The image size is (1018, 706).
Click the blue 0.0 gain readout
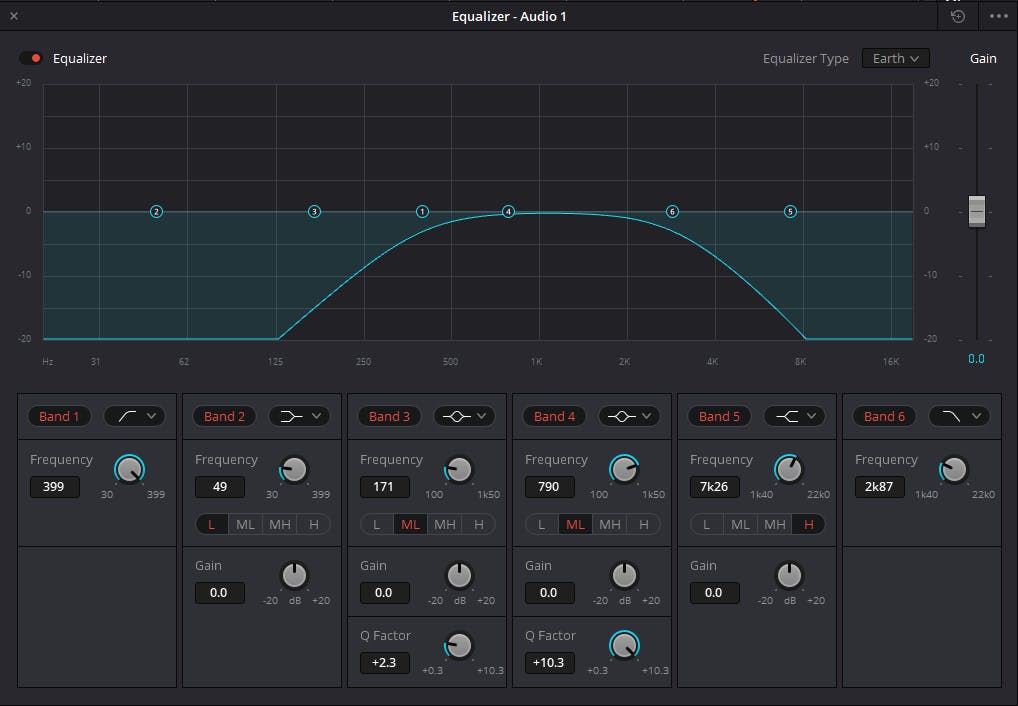[x=976, y=359]
